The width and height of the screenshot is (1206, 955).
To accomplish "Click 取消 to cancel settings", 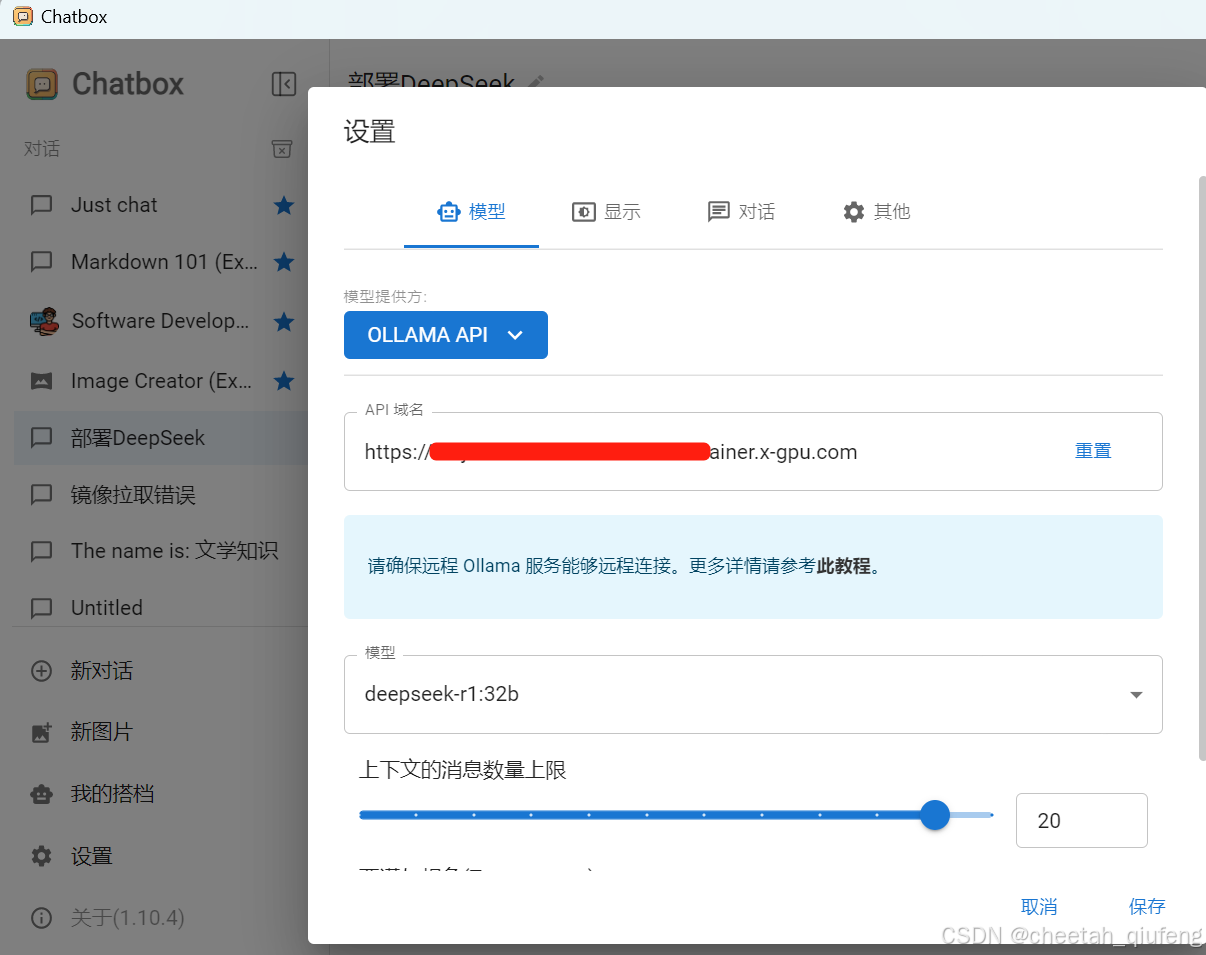I will (x=1039, y=906).
